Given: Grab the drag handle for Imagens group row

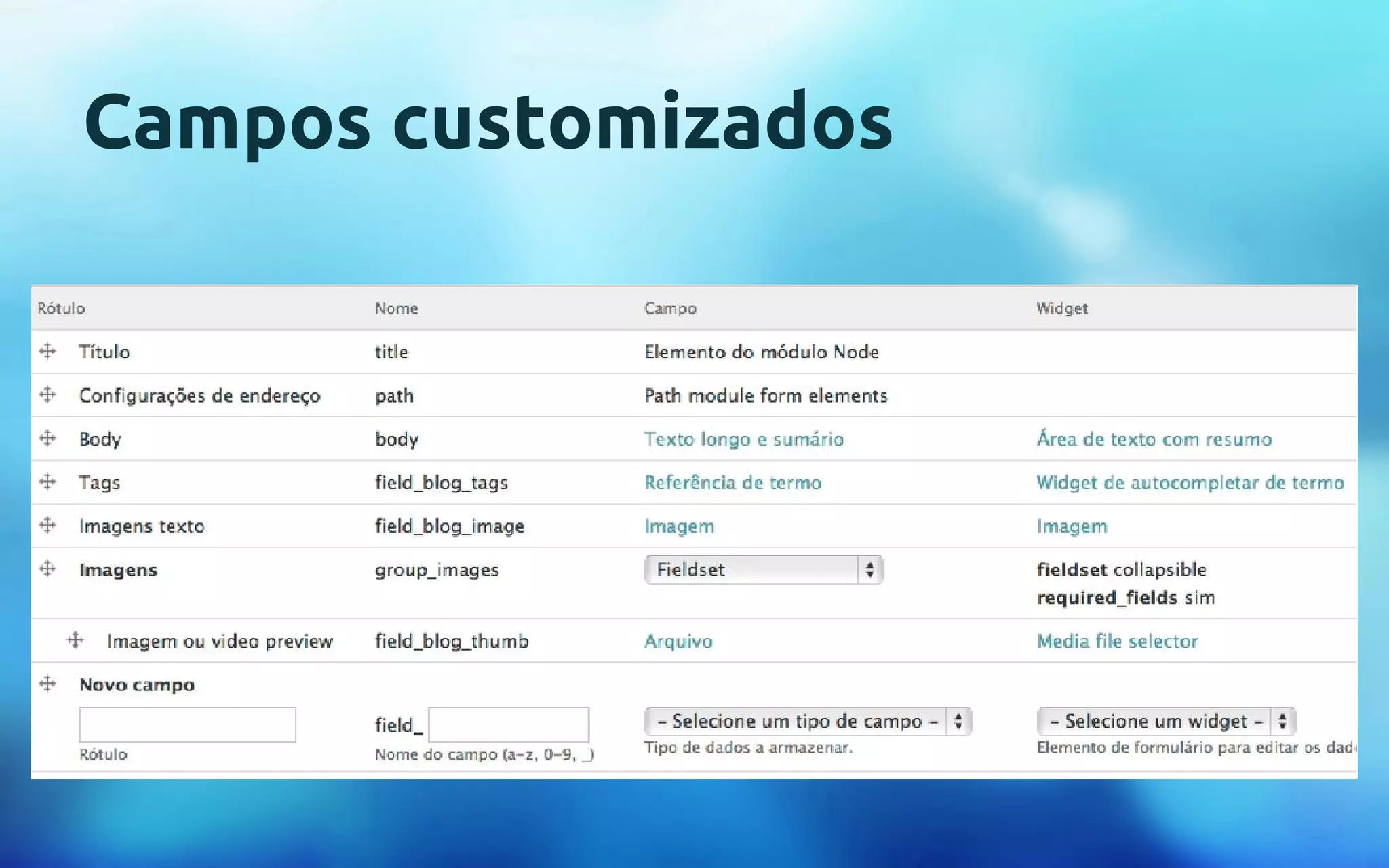Looking at the screenshot, I should pyautogui.click(x=47, y=569).
